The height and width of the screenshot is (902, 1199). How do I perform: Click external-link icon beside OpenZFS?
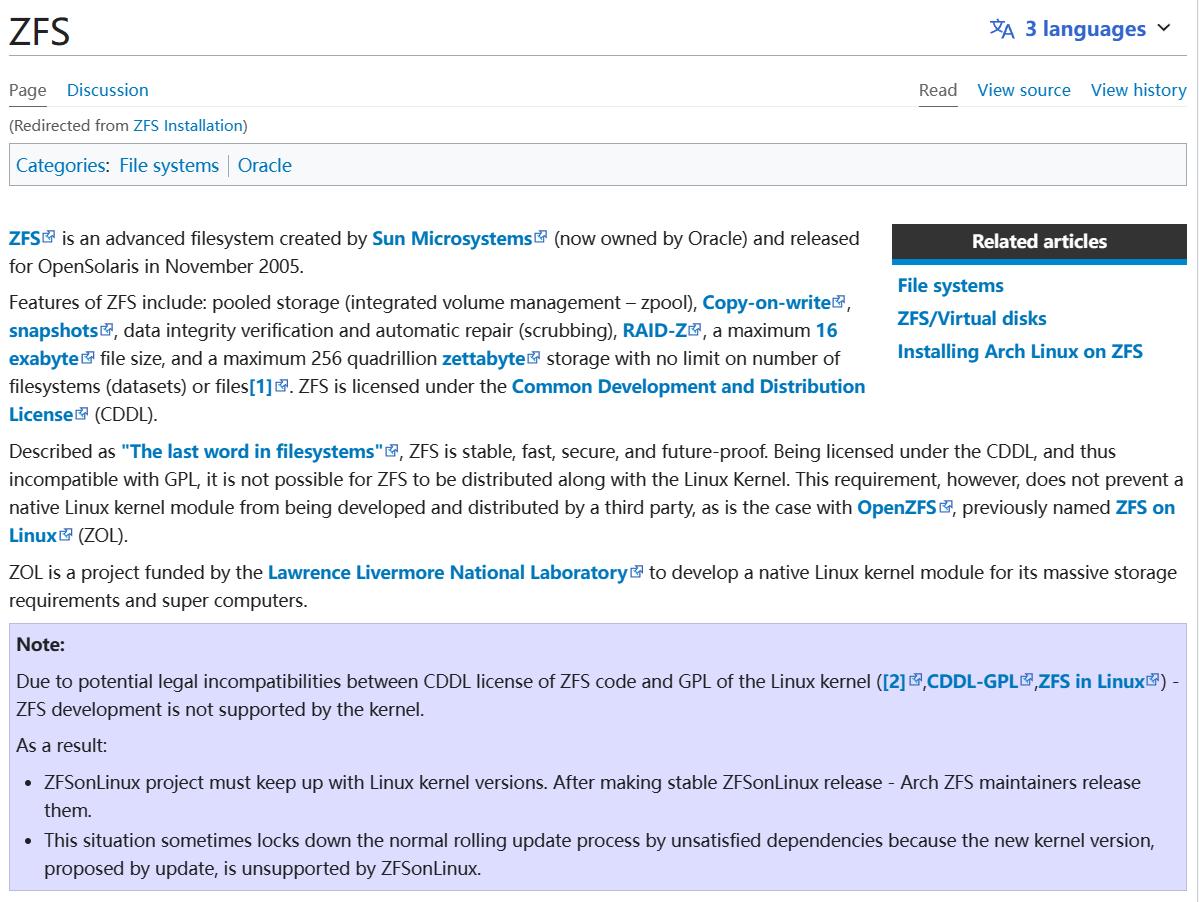(x=946, y=507)
